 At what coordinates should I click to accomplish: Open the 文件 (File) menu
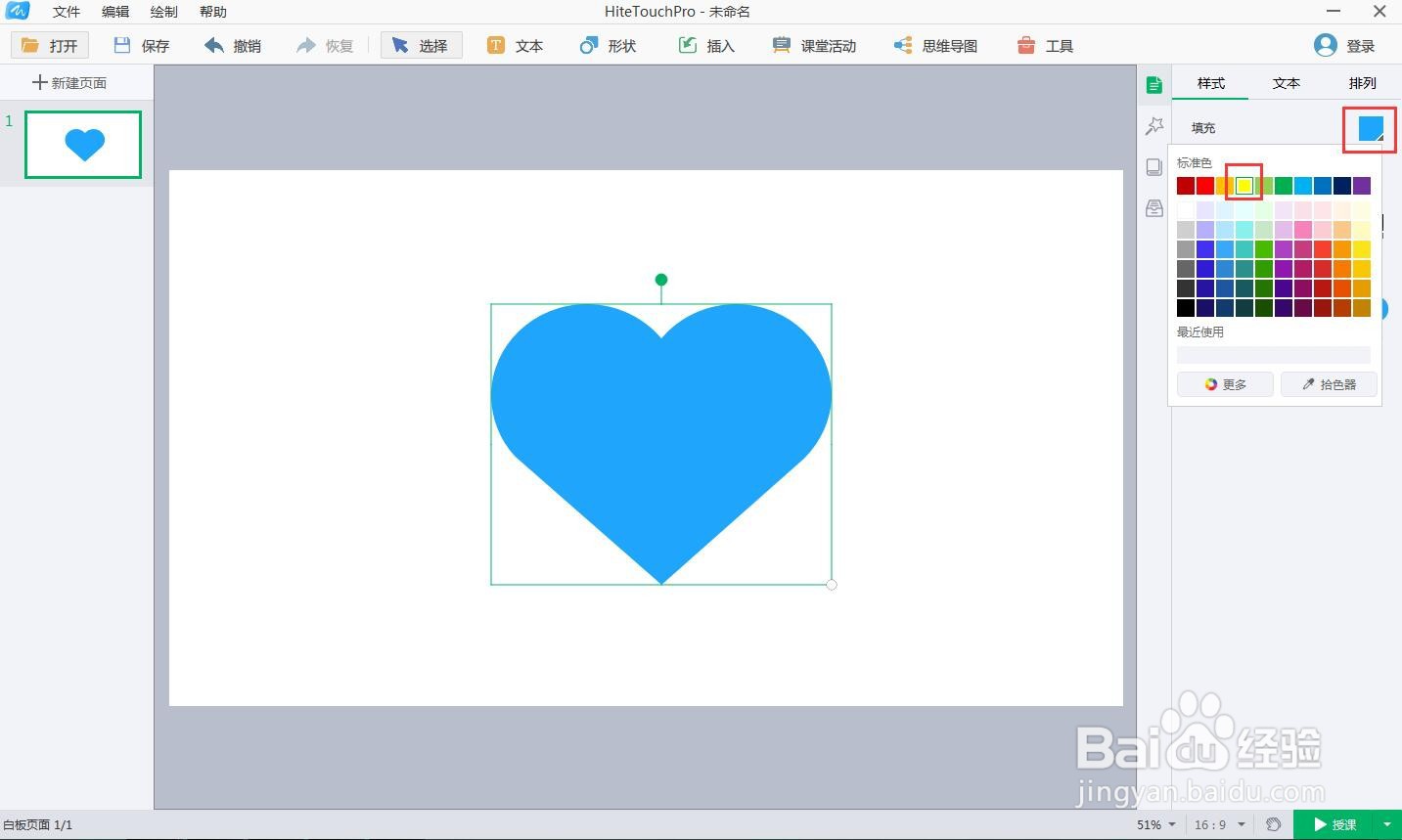coord(66,12)
